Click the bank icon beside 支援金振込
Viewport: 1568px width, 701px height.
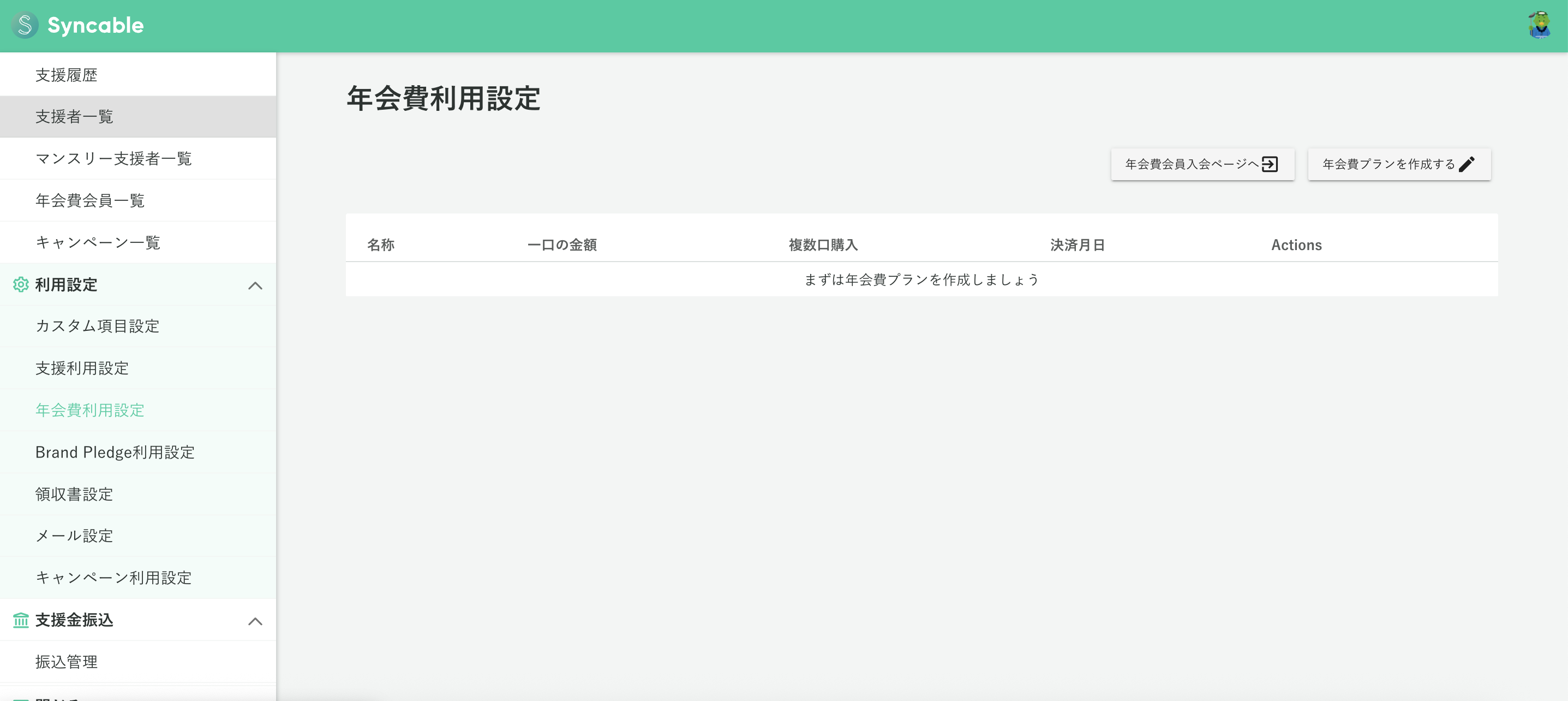[x=21, y=620]
